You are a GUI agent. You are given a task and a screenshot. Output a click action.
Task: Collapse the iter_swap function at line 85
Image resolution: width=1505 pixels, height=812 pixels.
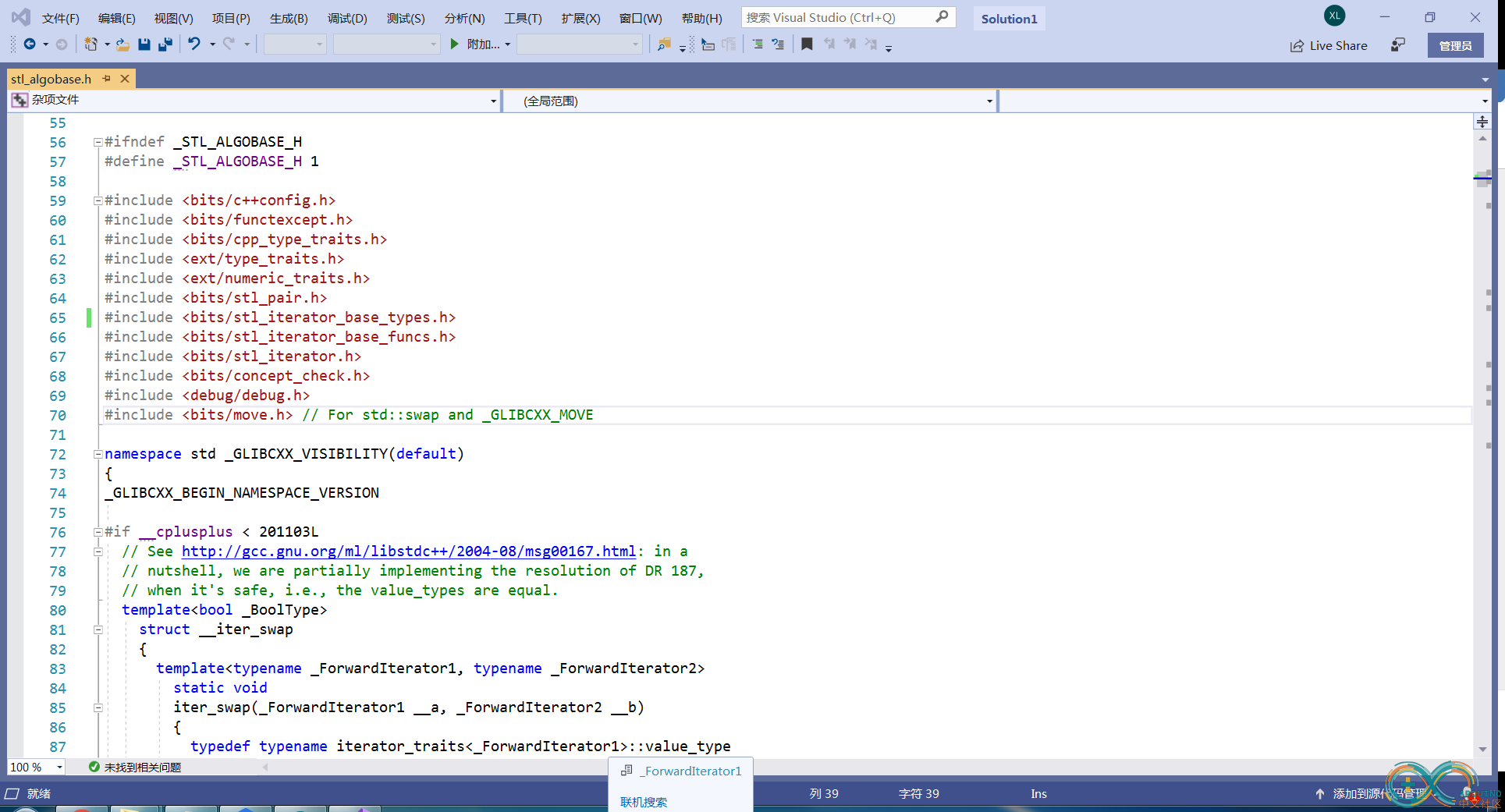tap(98, 707)
